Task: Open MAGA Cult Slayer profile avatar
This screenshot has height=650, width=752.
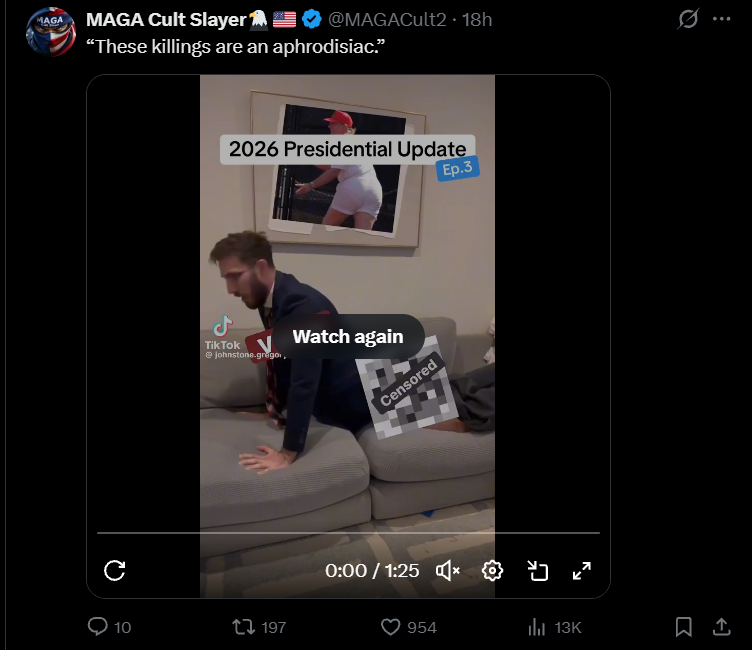Action: click(51, 32)
